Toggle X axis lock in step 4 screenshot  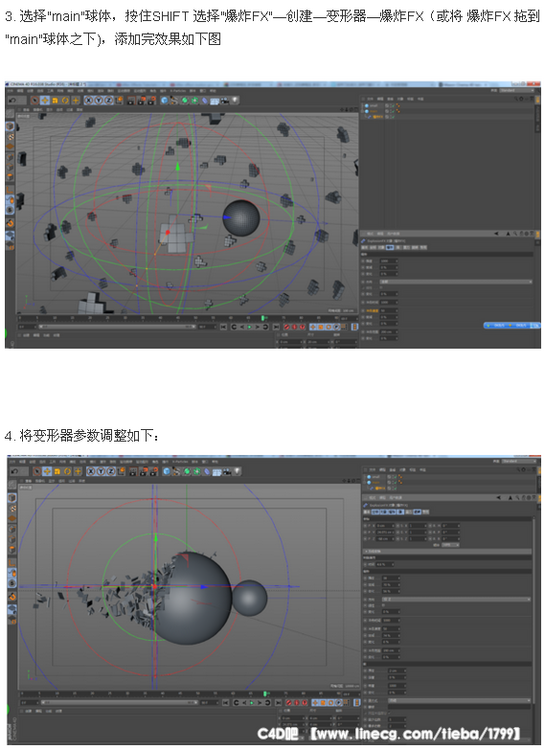pos(90,471)
